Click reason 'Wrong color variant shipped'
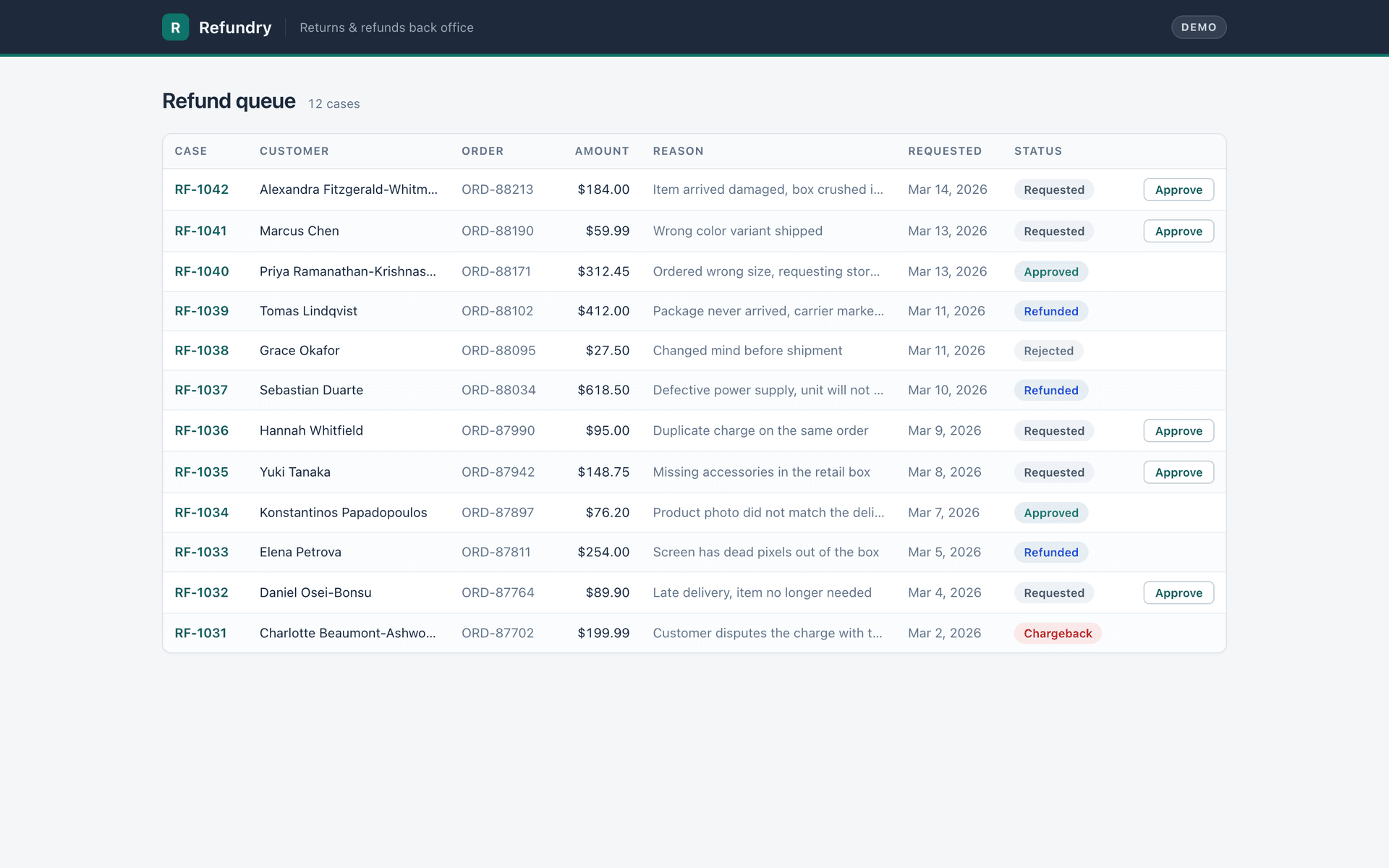This screenshot has width=1389, height=868. [x=737, y=231]
